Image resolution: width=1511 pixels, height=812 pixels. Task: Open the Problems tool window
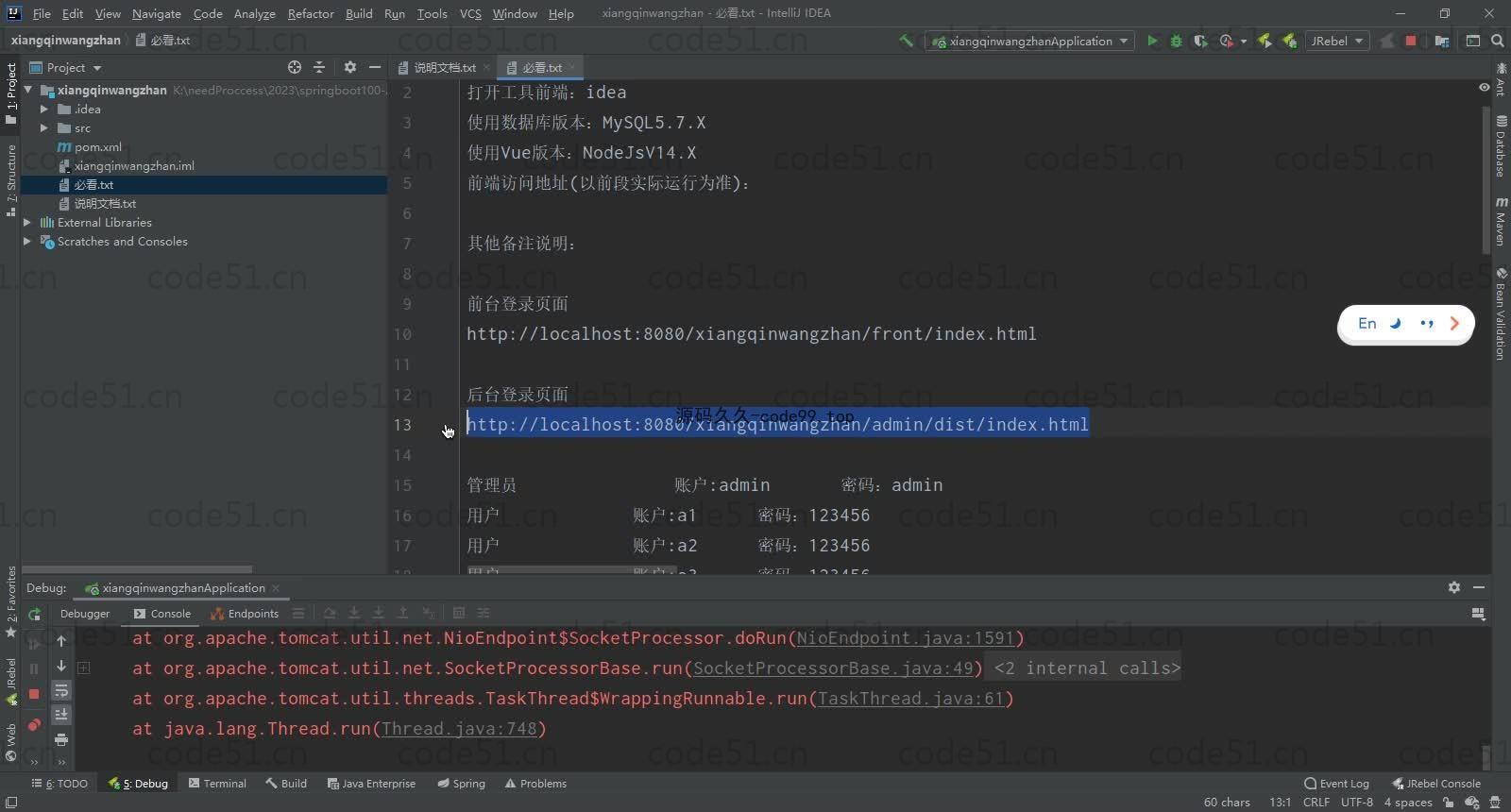pos(535,784)
